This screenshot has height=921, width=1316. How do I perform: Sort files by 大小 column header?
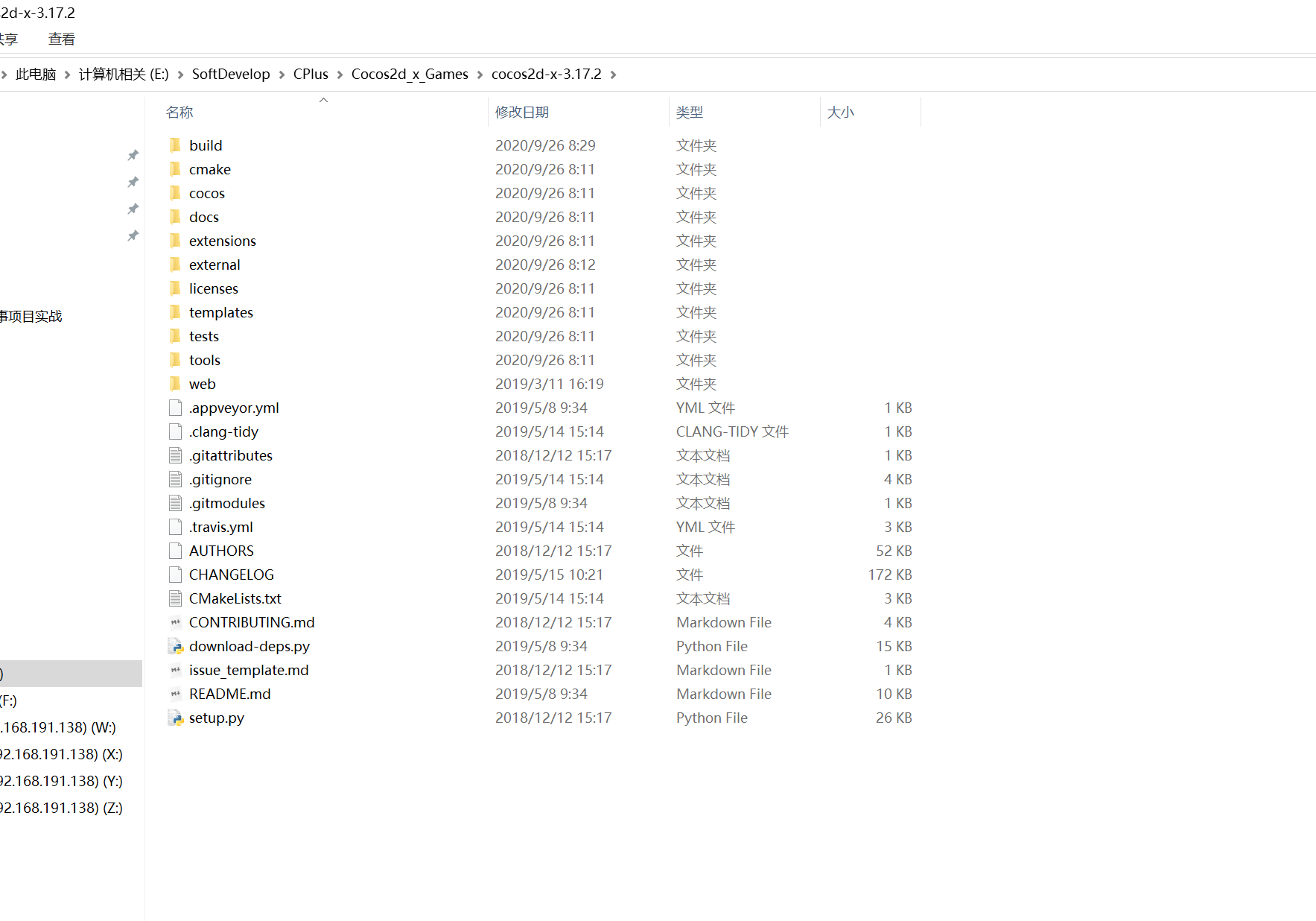coord(841,112)
